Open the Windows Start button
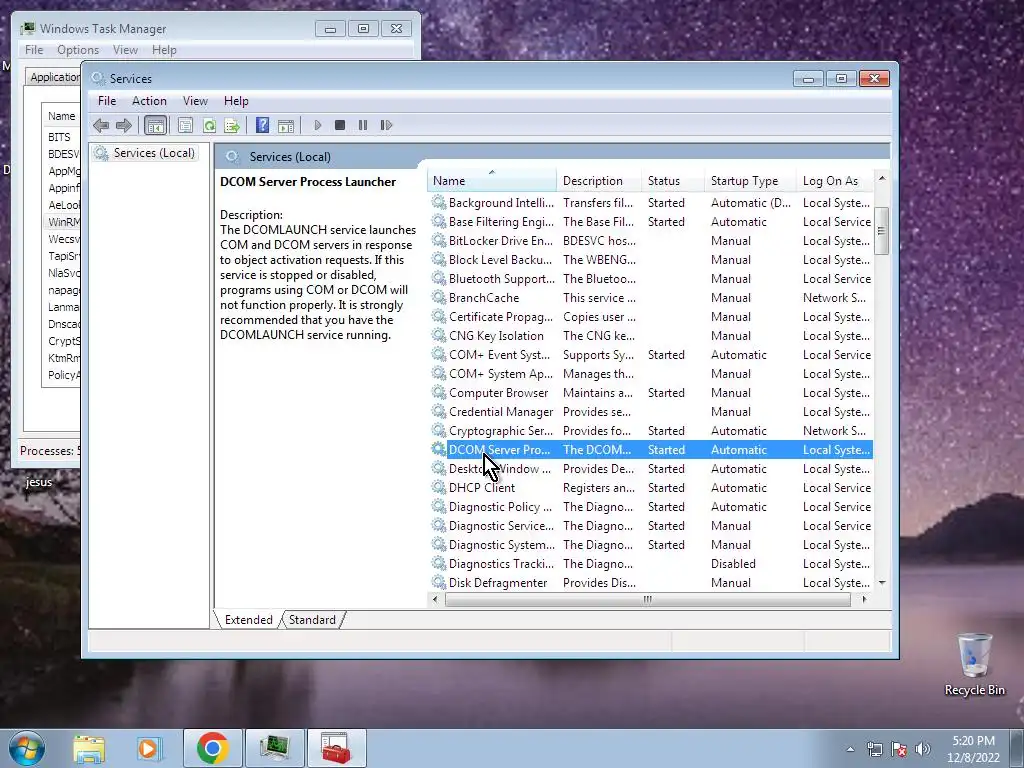Screen dimensions: 1024x768 point(27,748)
